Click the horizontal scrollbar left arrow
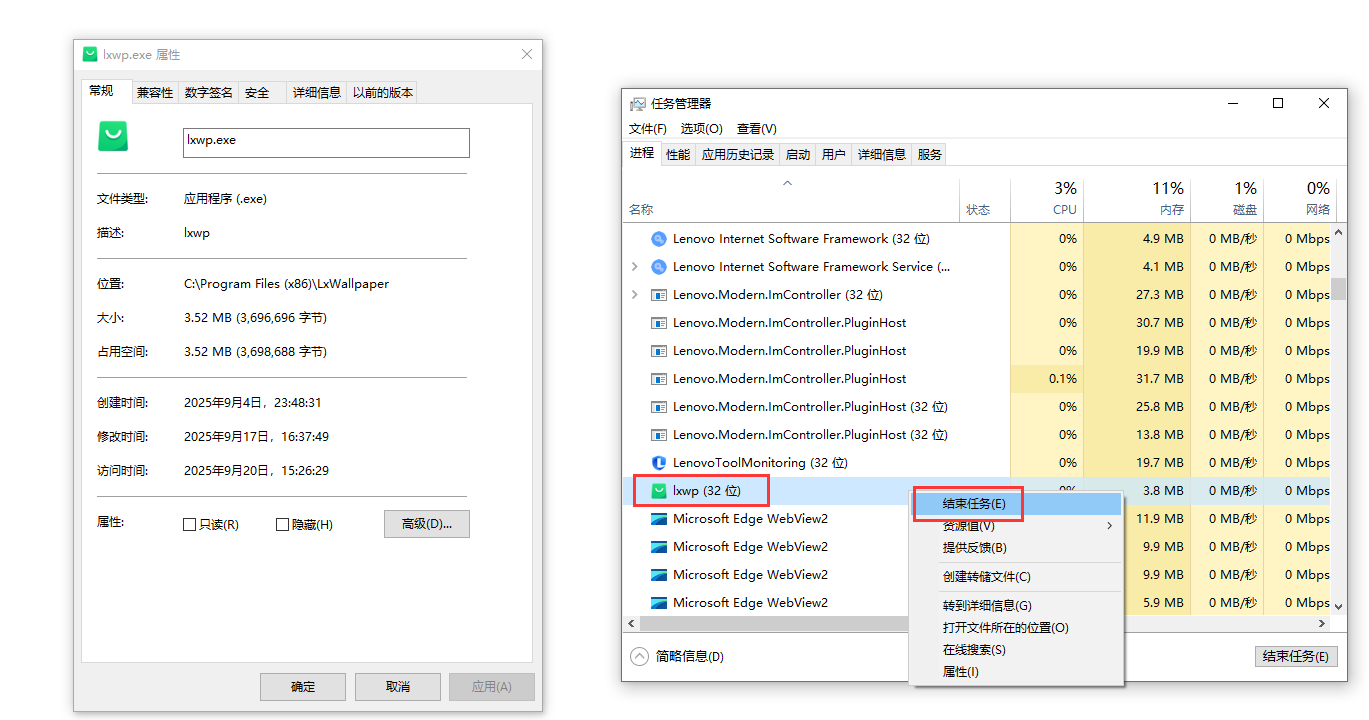 [631, 623]
